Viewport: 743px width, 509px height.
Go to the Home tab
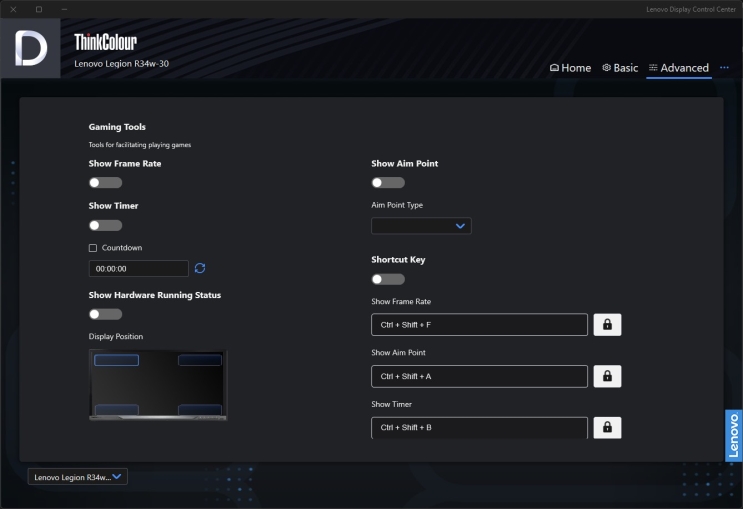(570, 68)
